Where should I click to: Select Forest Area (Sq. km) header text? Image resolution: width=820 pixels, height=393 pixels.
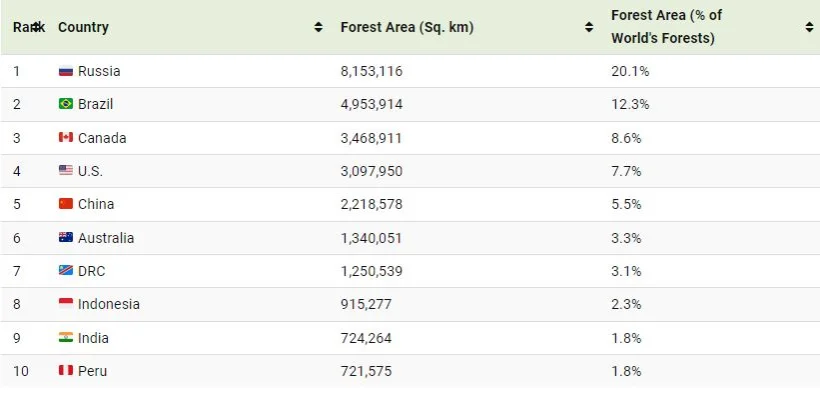point(407,27)
